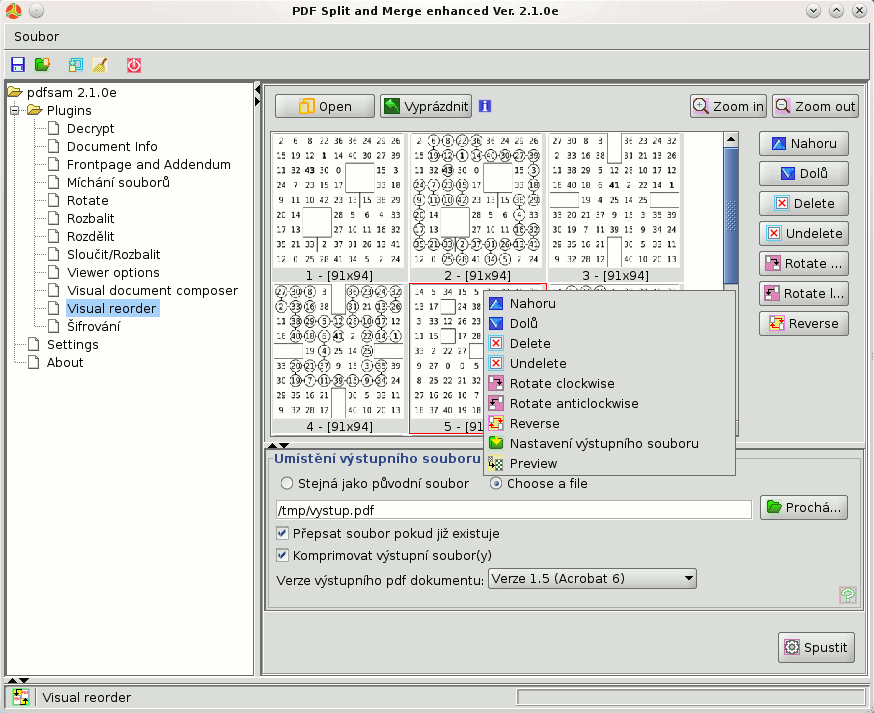Open 'Visual document composer' plugin in tree
The image size is (874, 713).
tap(152, 290)
